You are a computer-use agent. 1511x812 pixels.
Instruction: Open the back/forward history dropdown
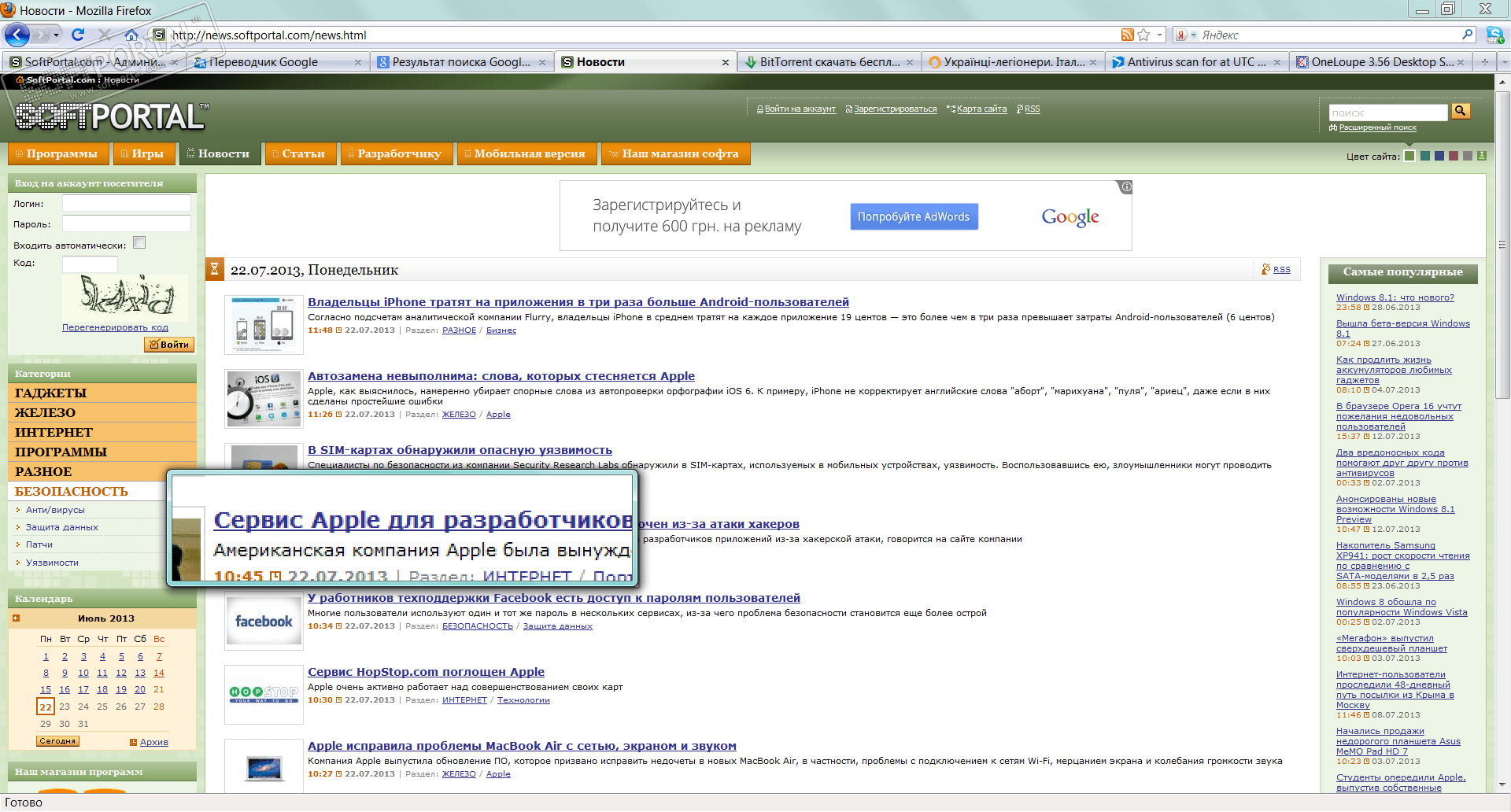57,35
